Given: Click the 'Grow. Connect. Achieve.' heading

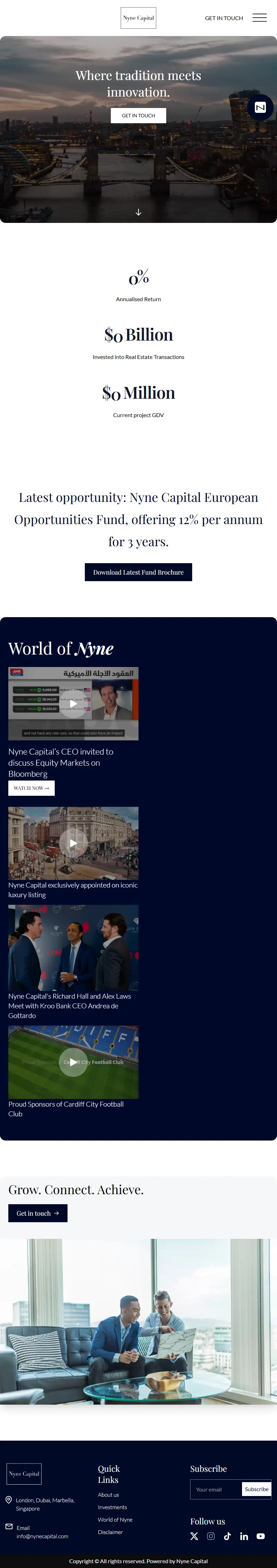Looking at the screenshot, I should 76,1190.
